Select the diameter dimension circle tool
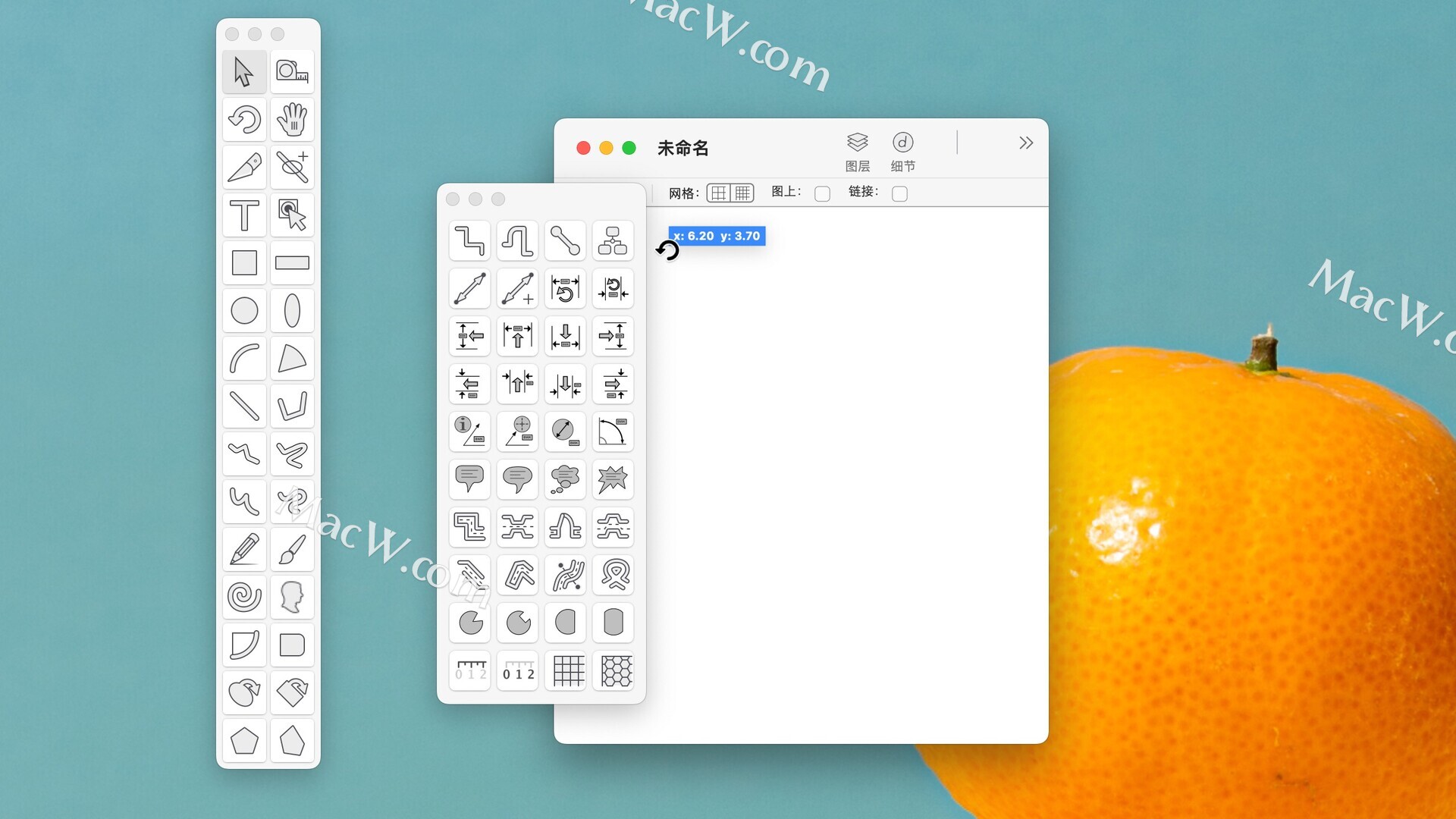This screenshot has width=1456, height=819. [x=565, y=431]
